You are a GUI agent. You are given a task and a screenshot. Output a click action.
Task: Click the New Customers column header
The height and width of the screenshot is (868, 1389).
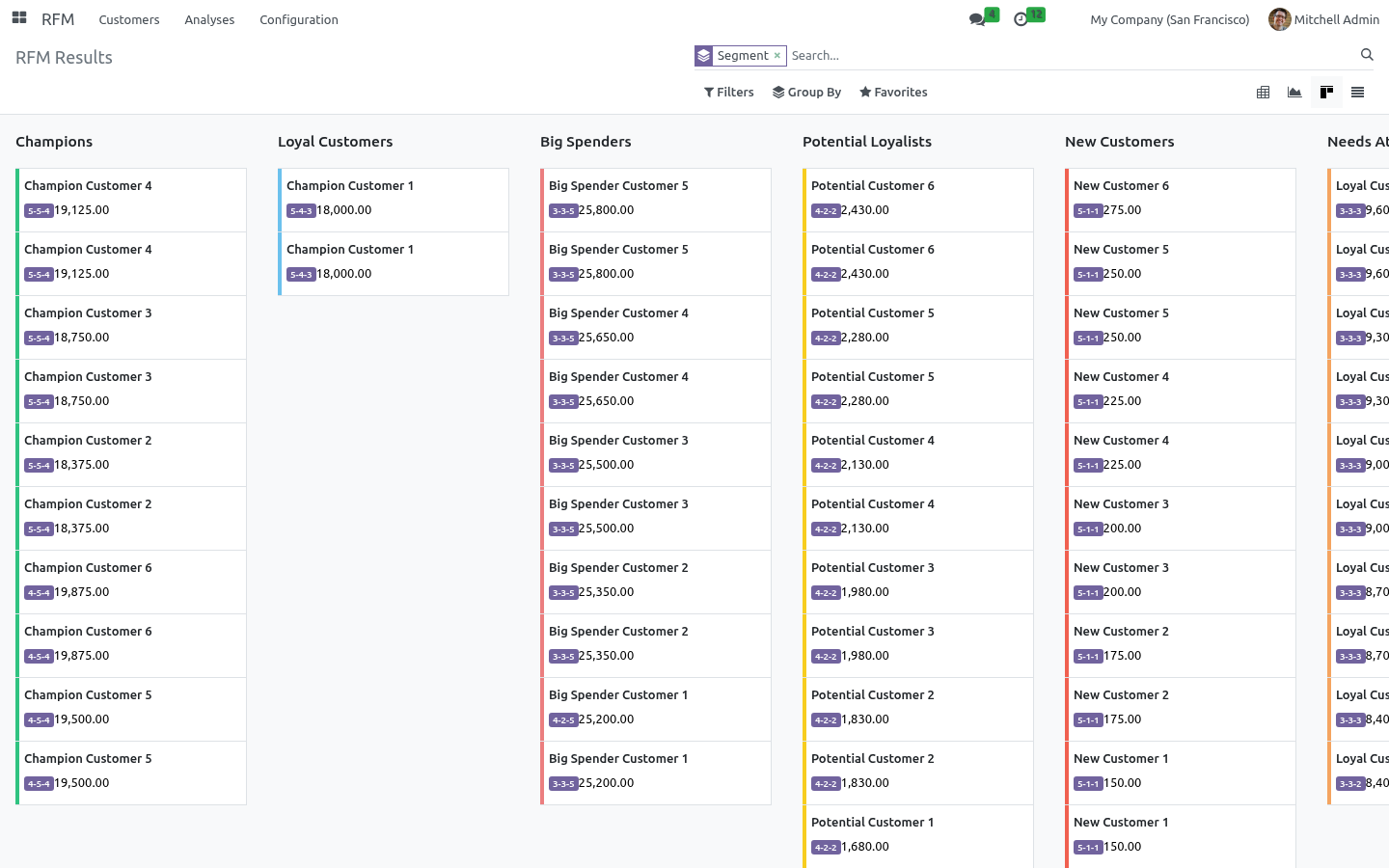coord(1119,142)
